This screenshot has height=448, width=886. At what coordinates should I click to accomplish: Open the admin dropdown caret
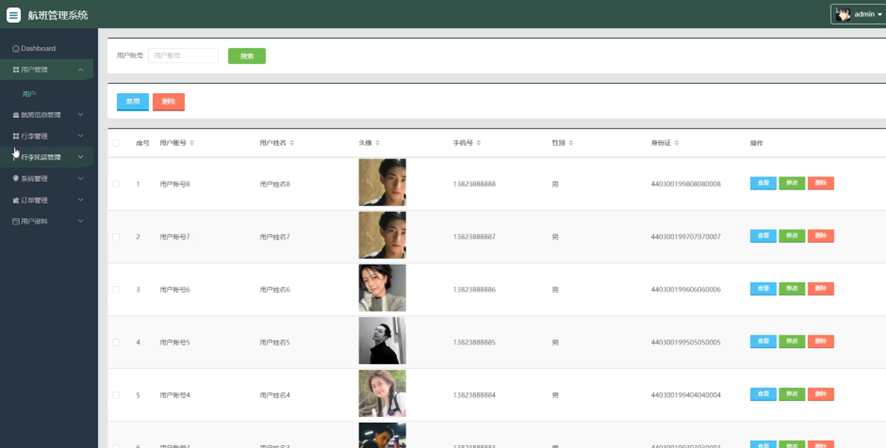(x=879, y=15)
